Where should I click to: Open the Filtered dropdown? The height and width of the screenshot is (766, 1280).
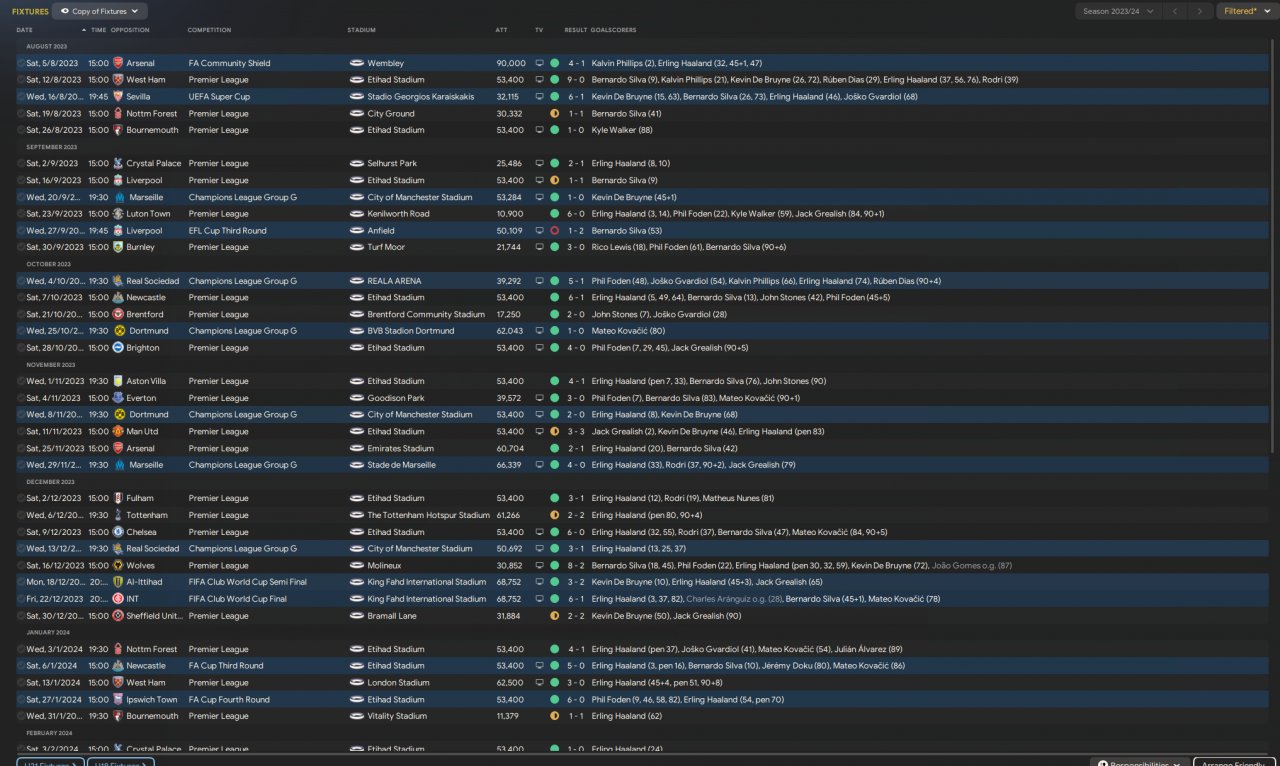[x=1247, y=11]
